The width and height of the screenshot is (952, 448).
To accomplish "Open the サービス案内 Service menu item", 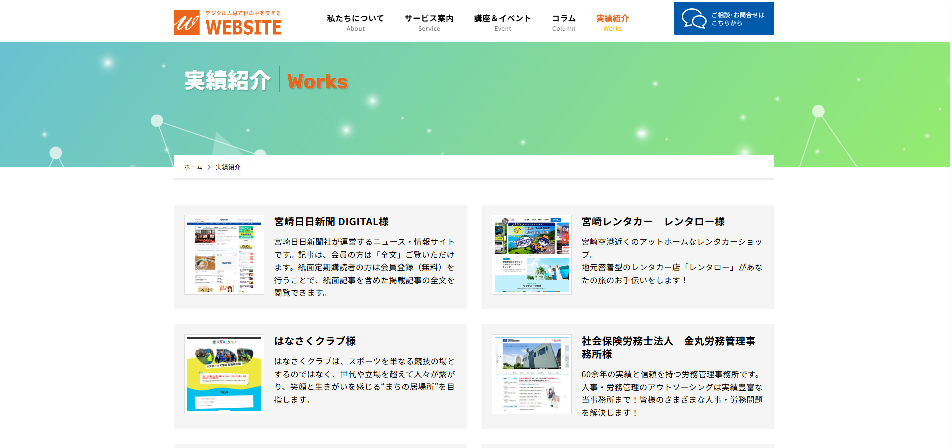I will tap(429, 22).
